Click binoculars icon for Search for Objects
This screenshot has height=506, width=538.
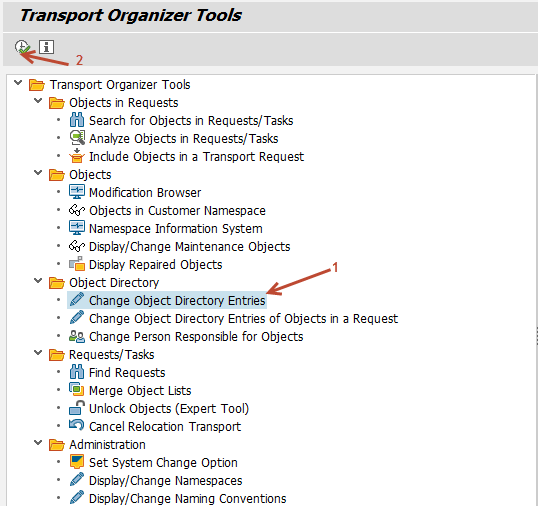(77, 120)
